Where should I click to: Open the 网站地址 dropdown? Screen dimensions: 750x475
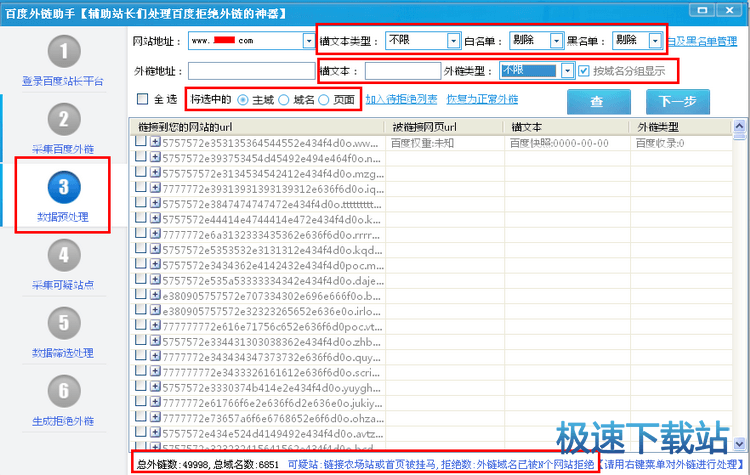click(309, 41)
